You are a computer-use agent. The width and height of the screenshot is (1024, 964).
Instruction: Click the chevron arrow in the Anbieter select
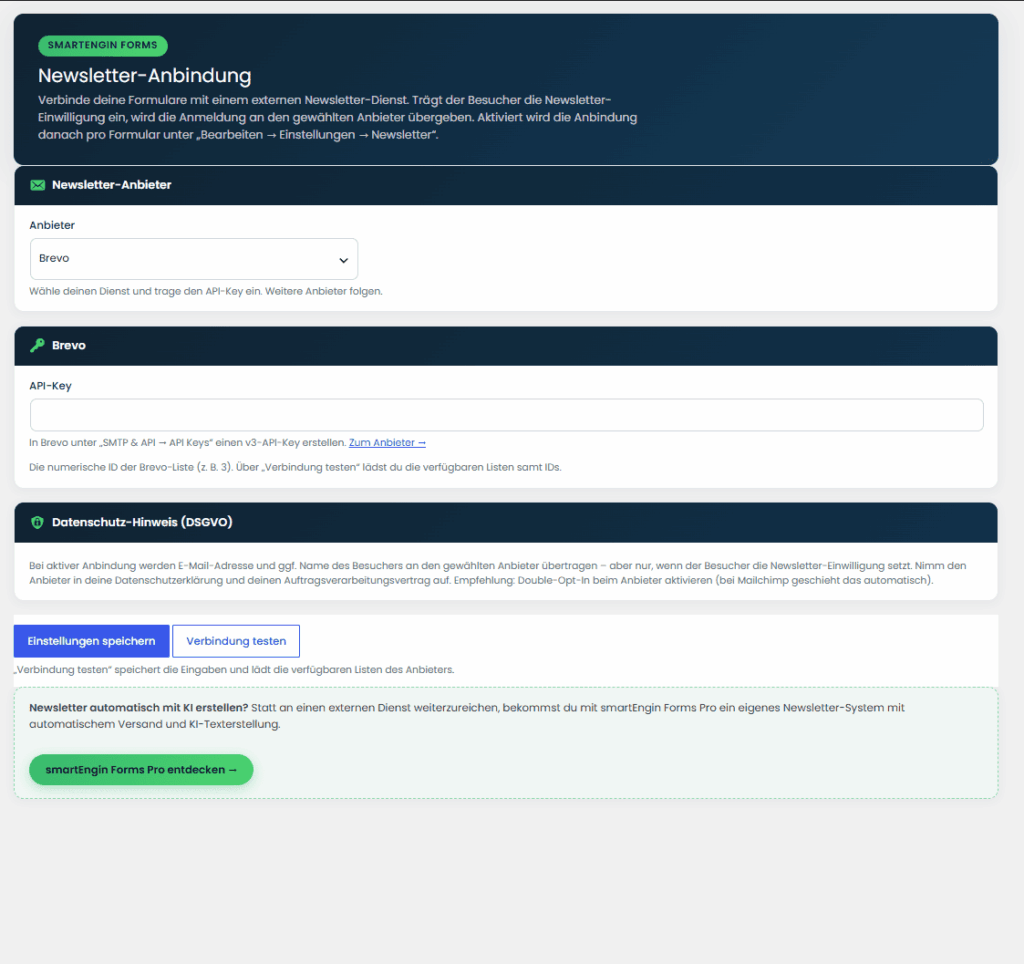pyautogui.click(x=344, y=260)
